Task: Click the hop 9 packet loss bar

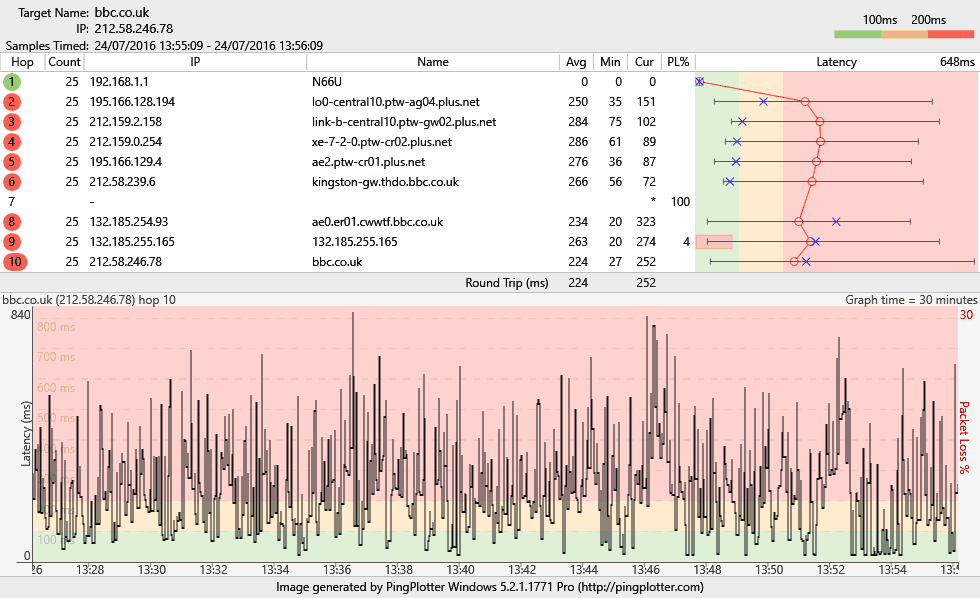Action: pos(714,242)
